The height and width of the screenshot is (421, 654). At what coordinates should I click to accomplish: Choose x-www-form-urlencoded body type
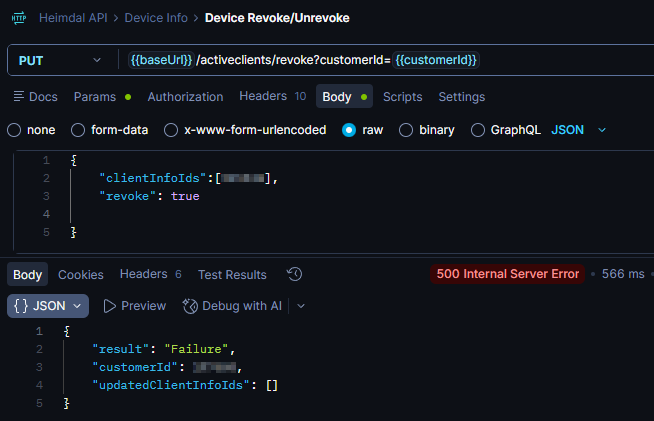(x=171, y=130)
